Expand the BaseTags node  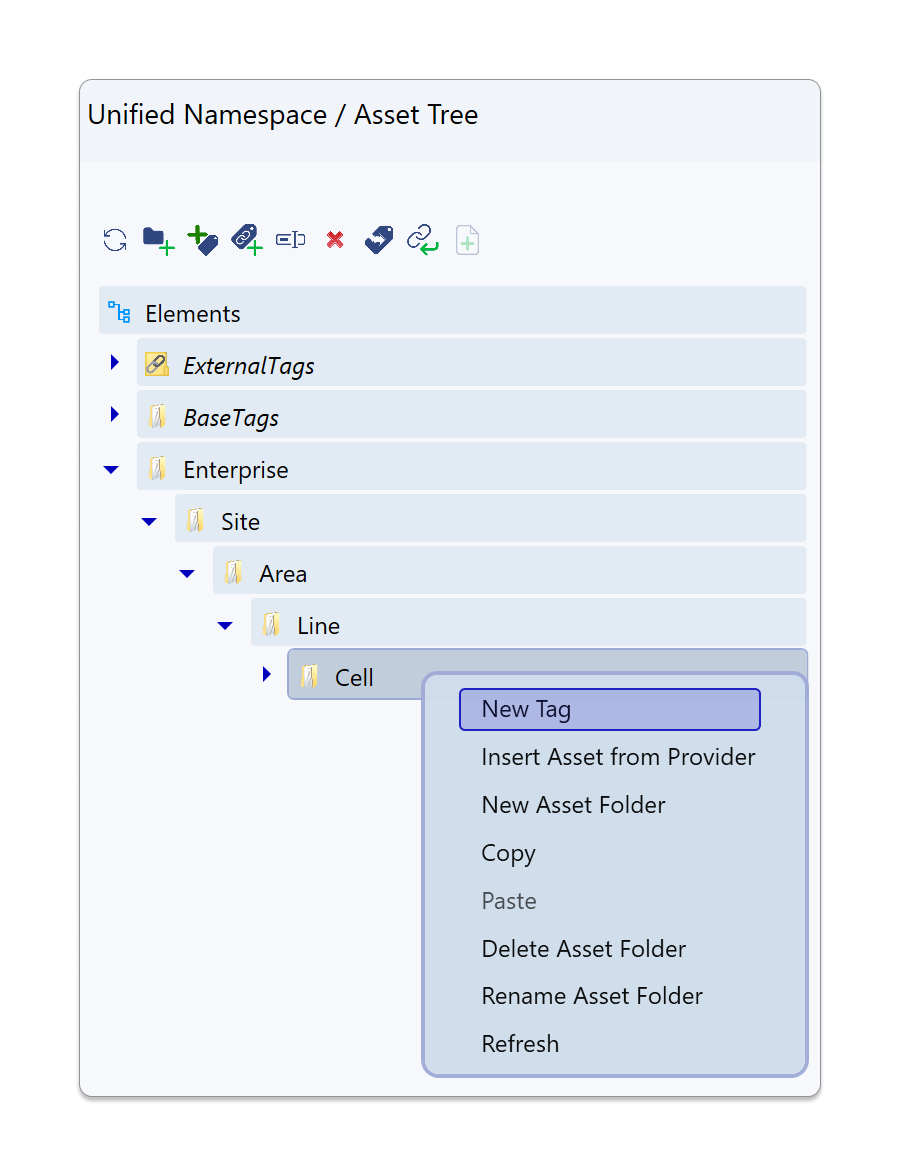pos(115,414)
